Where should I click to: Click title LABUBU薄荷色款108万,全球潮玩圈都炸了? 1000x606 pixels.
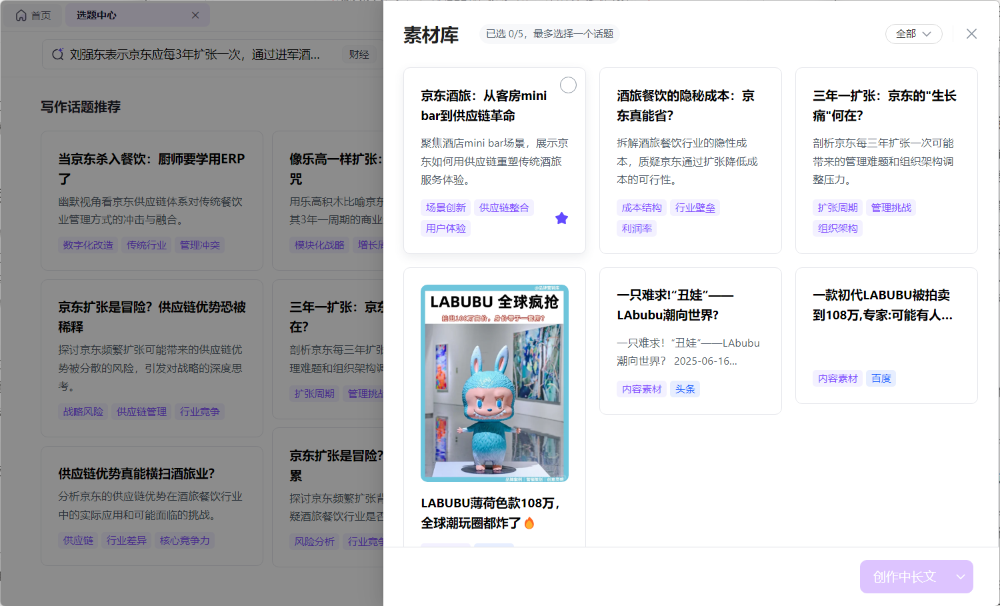point(490,513)
